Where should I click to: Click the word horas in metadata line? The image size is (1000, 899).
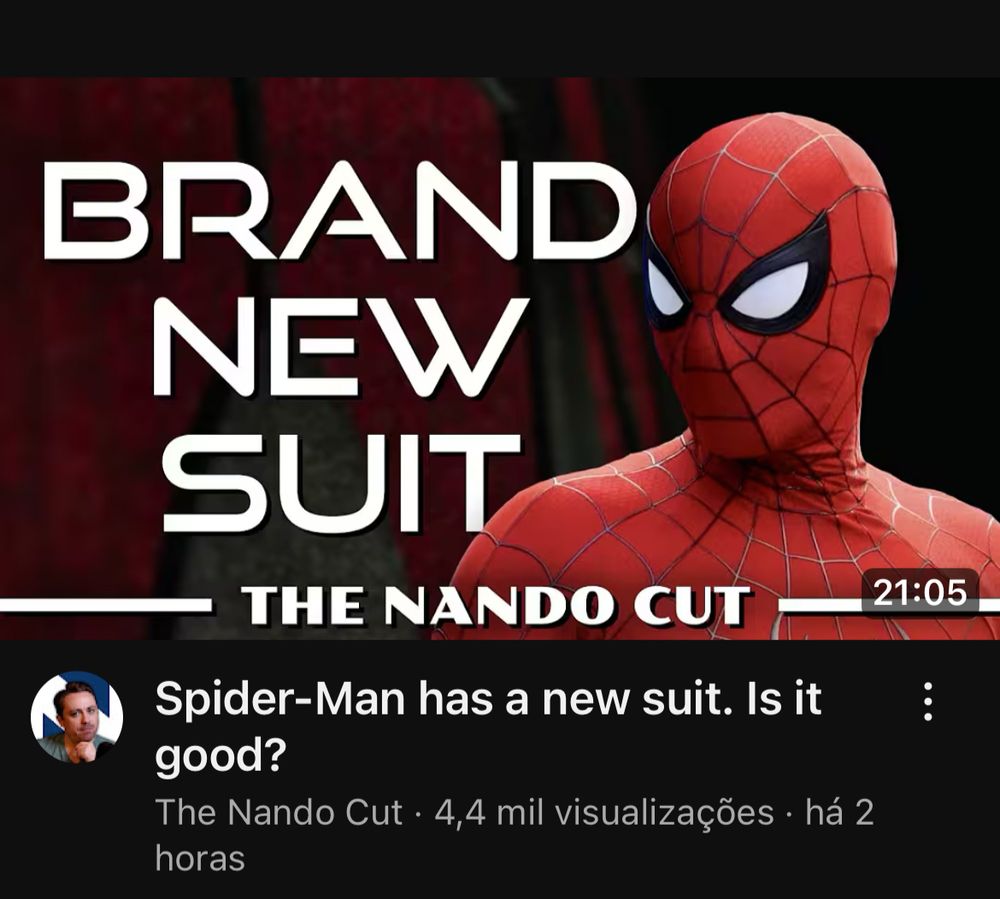click(200, 858)
